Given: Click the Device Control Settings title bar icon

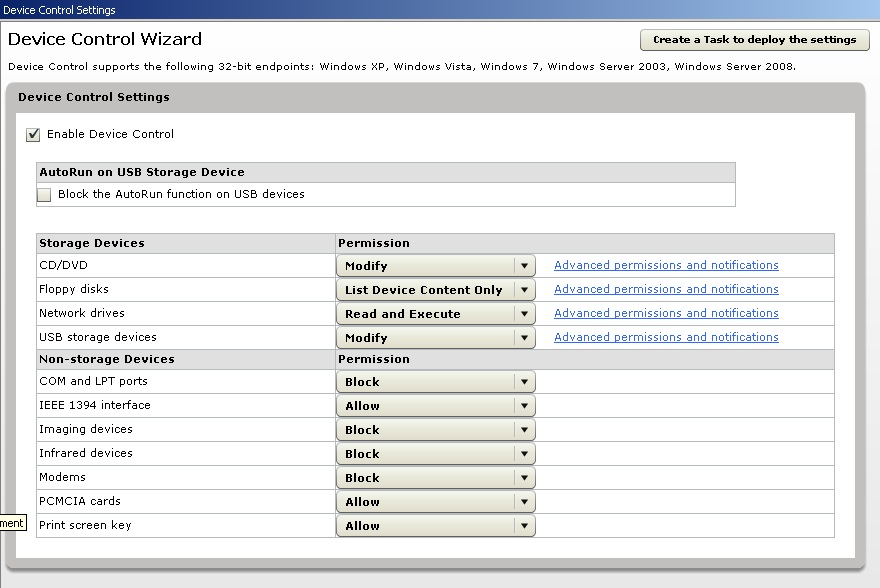Looking at the screenshot, I should (x=8, y=8).
